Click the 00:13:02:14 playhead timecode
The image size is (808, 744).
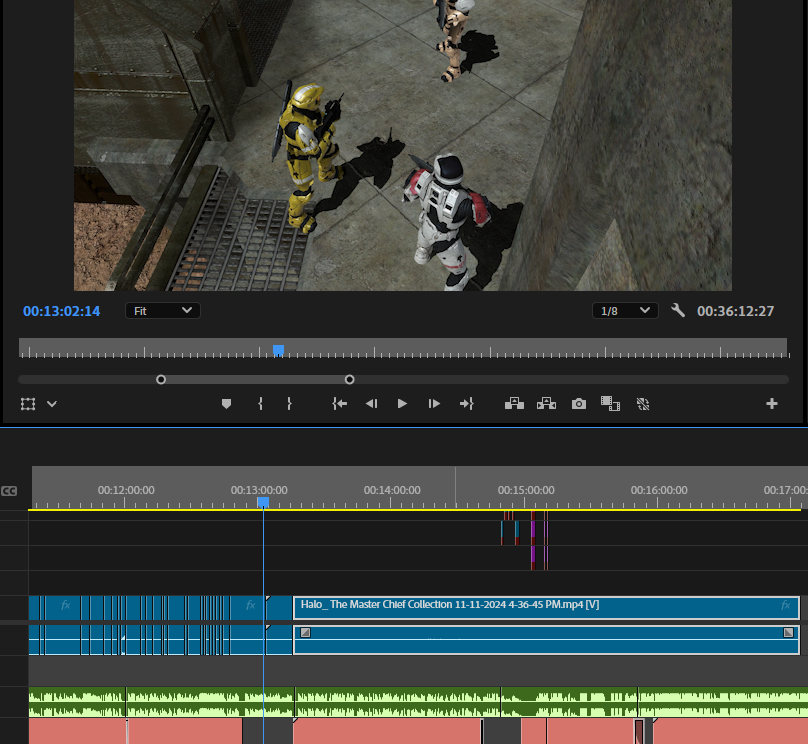(62, 311)
